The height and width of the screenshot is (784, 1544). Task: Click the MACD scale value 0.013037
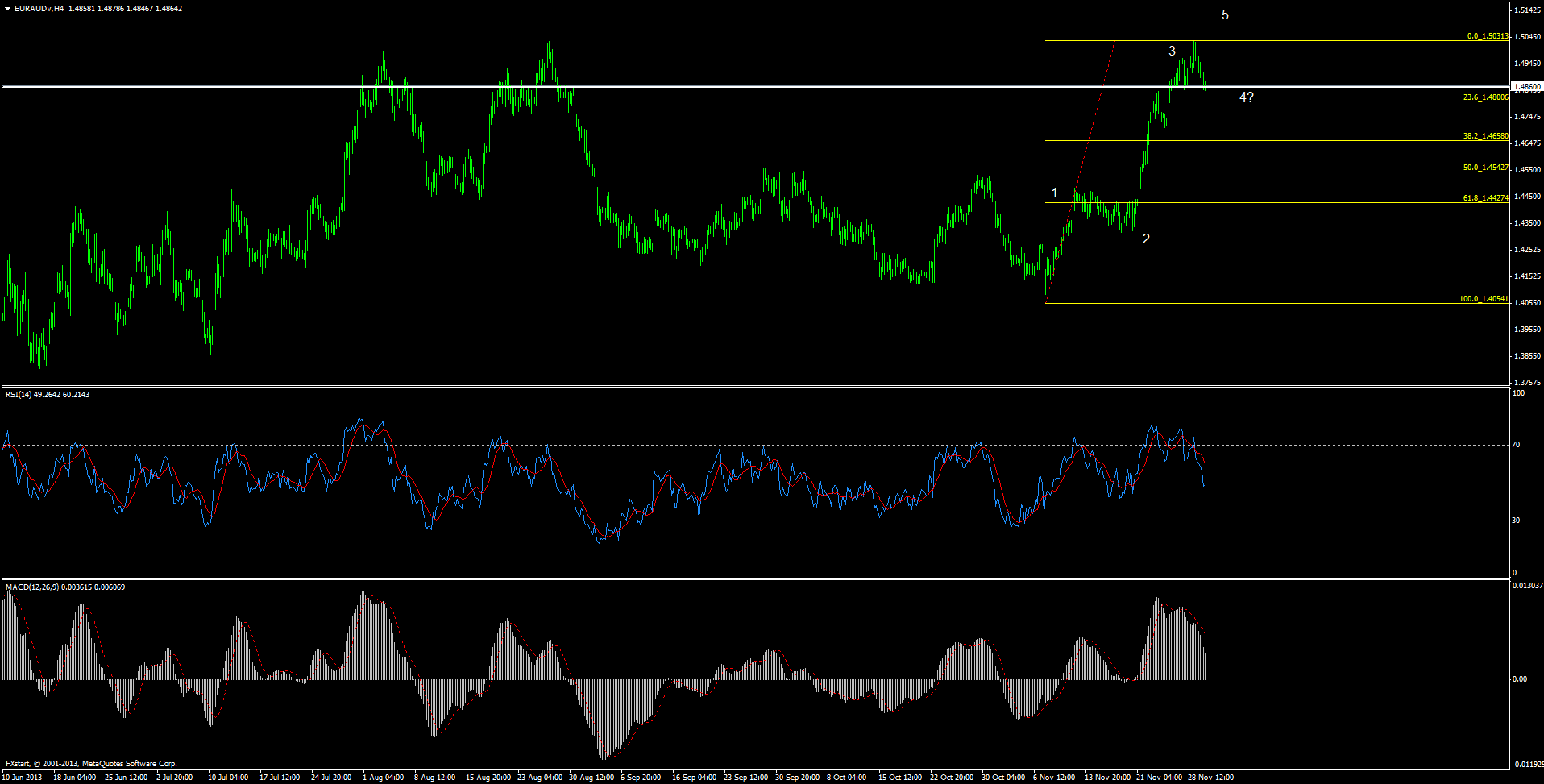click(x=1527, y=586)
